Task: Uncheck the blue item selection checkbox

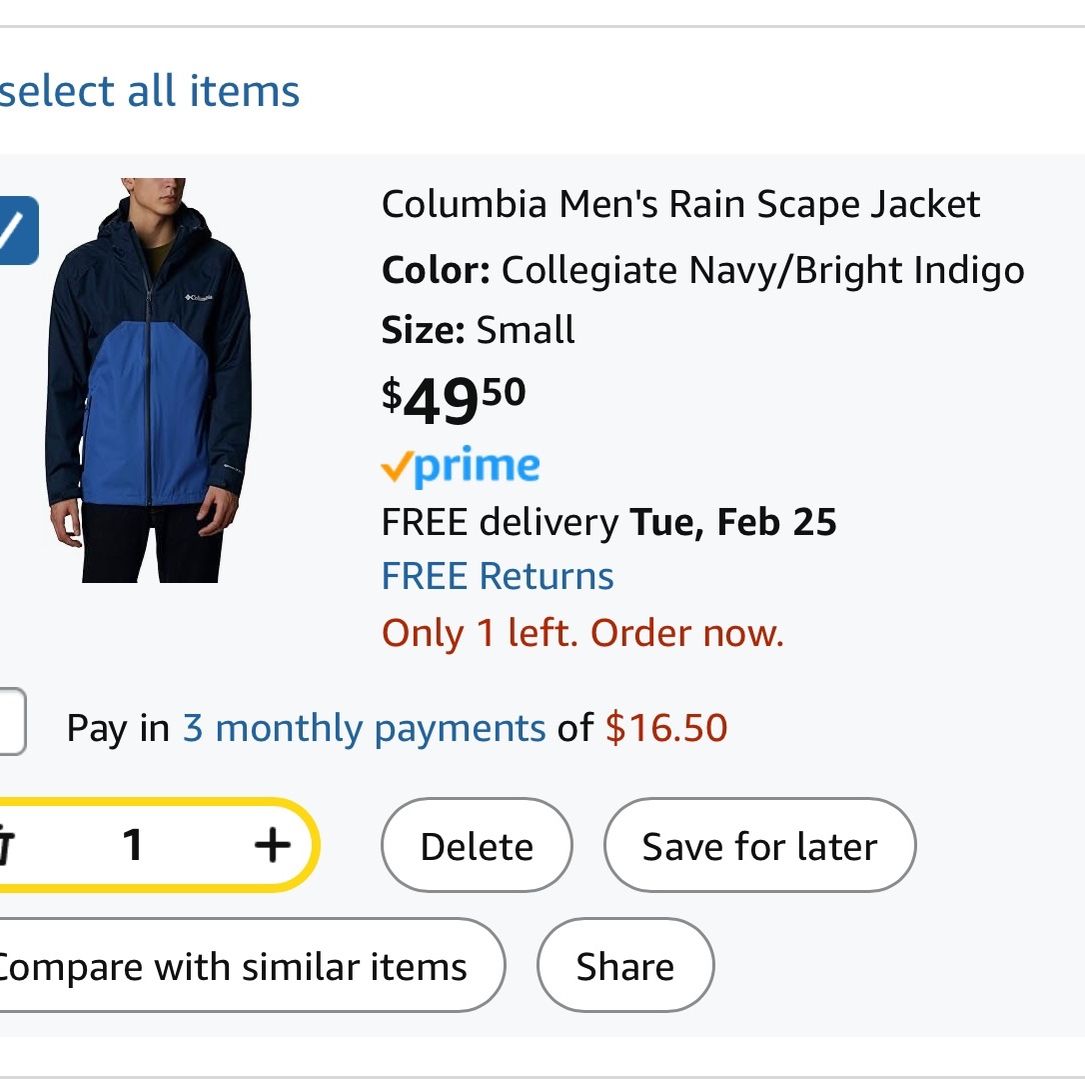Action: point(19,230)
